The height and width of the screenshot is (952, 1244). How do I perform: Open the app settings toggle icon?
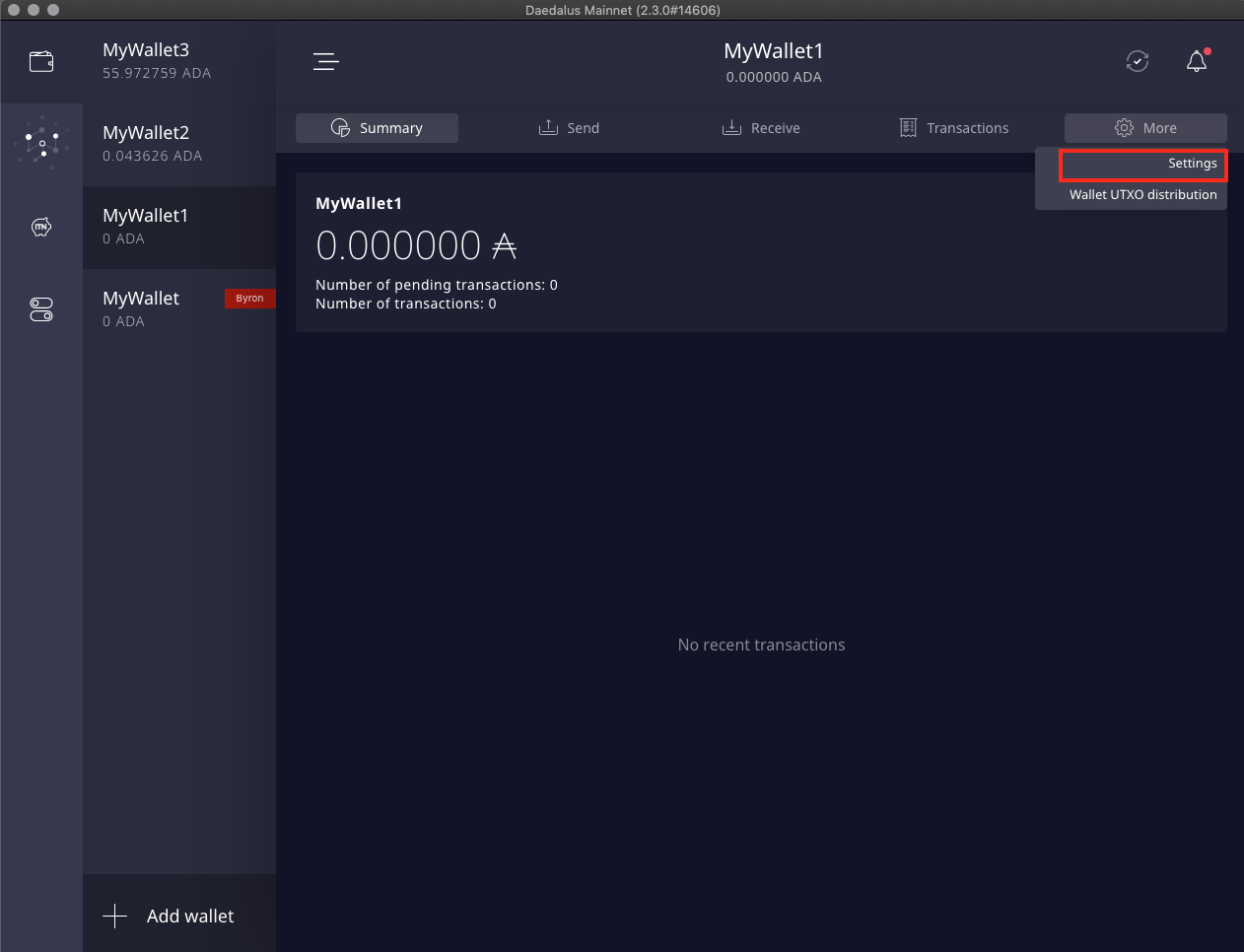coord(41,309)
